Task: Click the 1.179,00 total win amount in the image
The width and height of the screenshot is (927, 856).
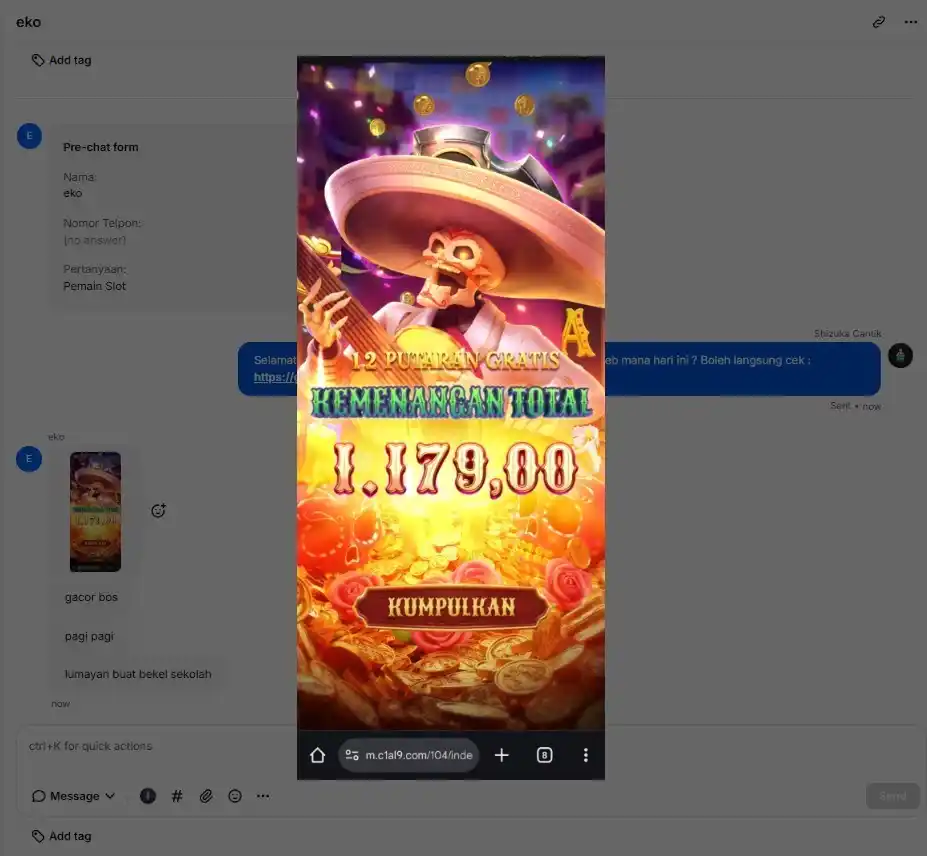Action: coord(455,469)
